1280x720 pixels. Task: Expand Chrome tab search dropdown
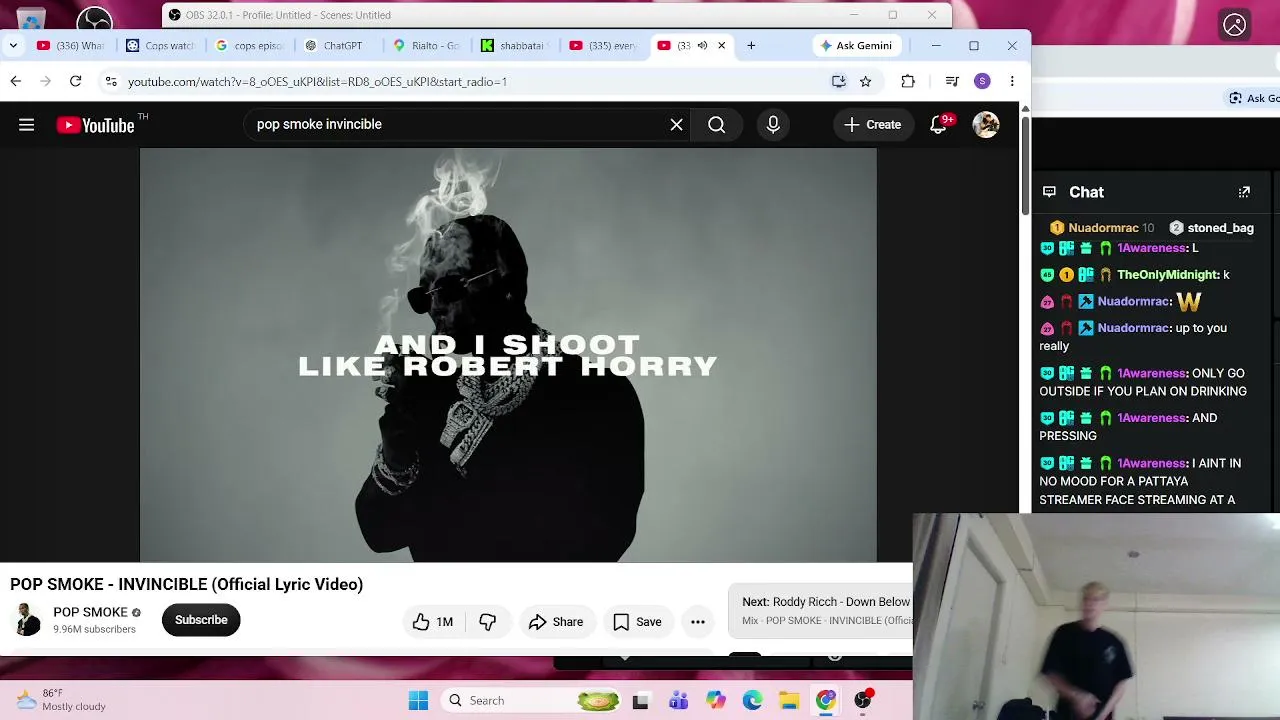click(x=13, y=46)
